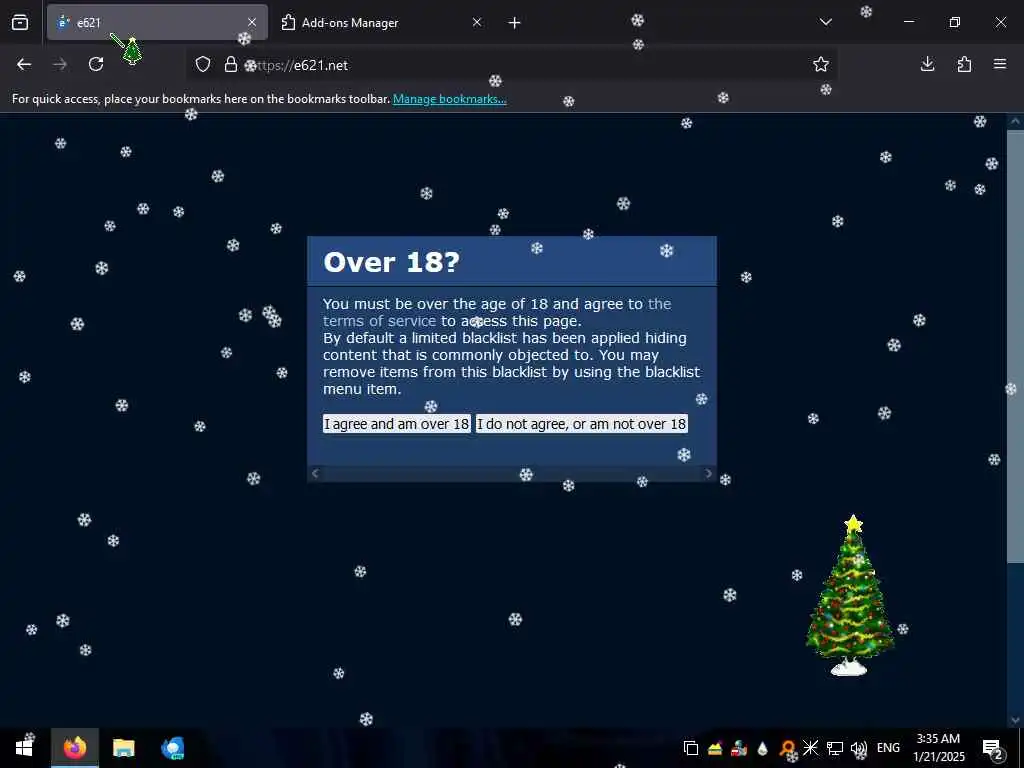Restore down the Firefox window
Viewport: 1024px width, 768px height.
click(x=955, y=22)
